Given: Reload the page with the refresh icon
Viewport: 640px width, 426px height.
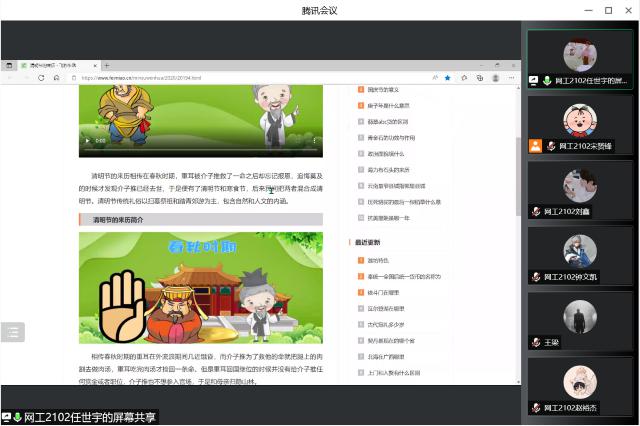Looking at the screenshot, I should point(41,78).
